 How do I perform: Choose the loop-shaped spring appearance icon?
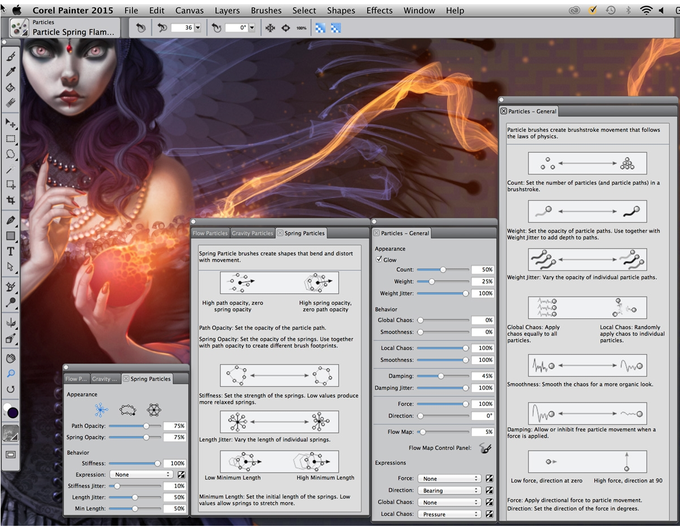coord(128,409)
